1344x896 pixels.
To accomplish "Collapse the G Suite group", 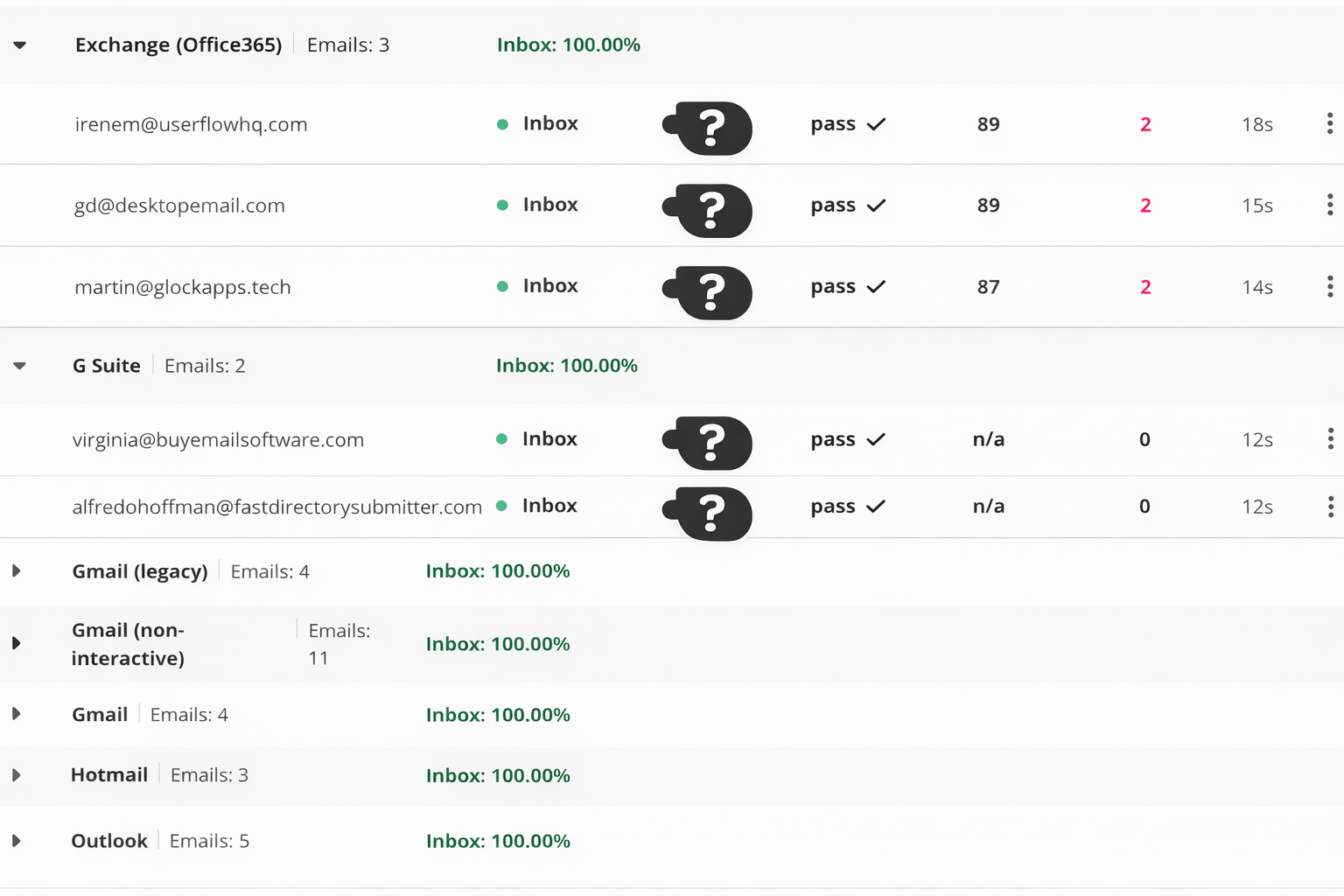I will [x=20, y=366].
